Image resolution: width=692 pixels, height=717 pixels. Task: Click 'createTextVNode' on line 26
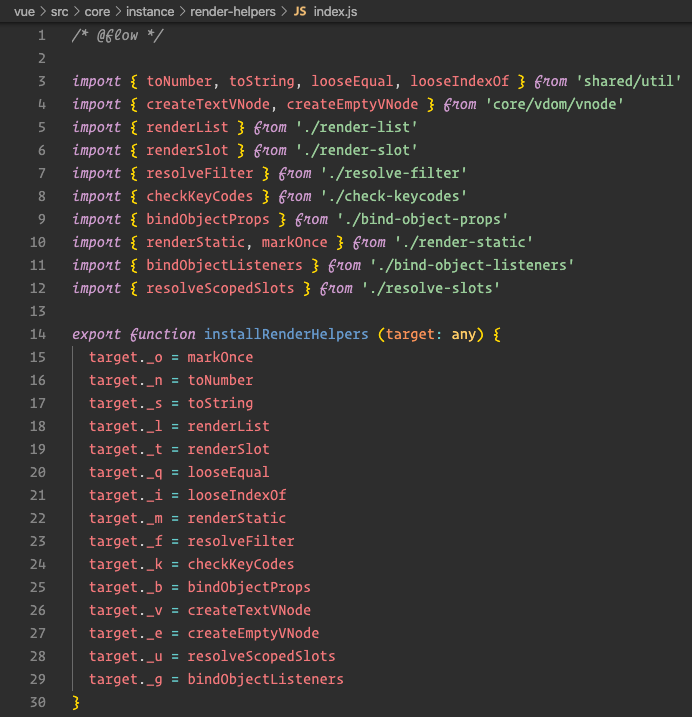coord(249,610)
